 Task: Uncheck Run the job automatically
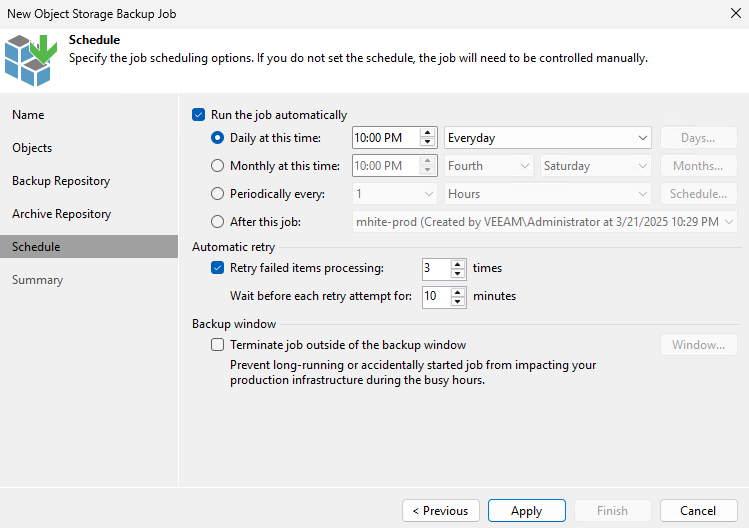198,115
